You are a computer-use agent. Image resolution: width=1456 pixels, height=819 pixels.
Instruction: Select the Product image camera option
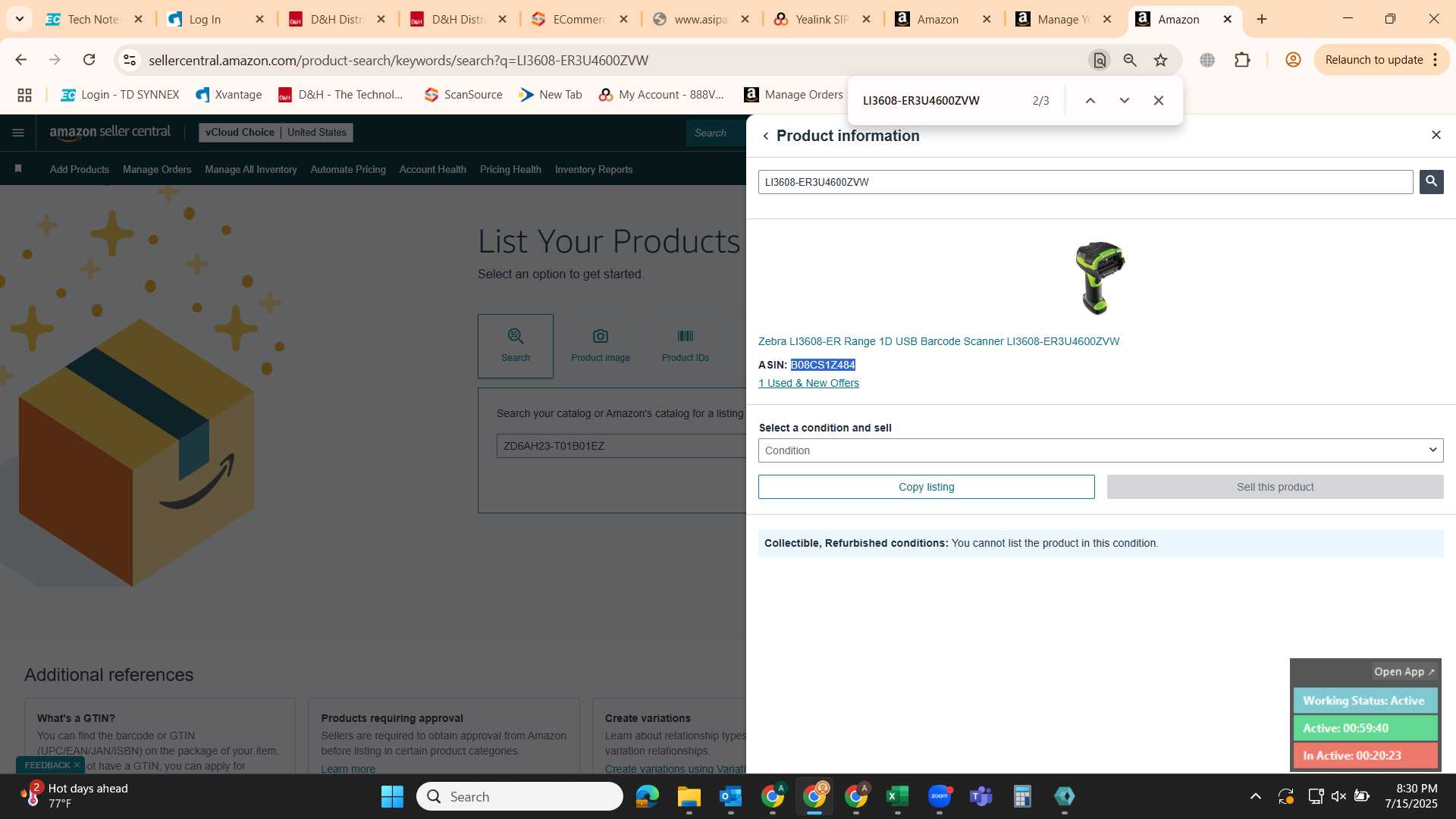pyautogui.click(x=601, y=346)
